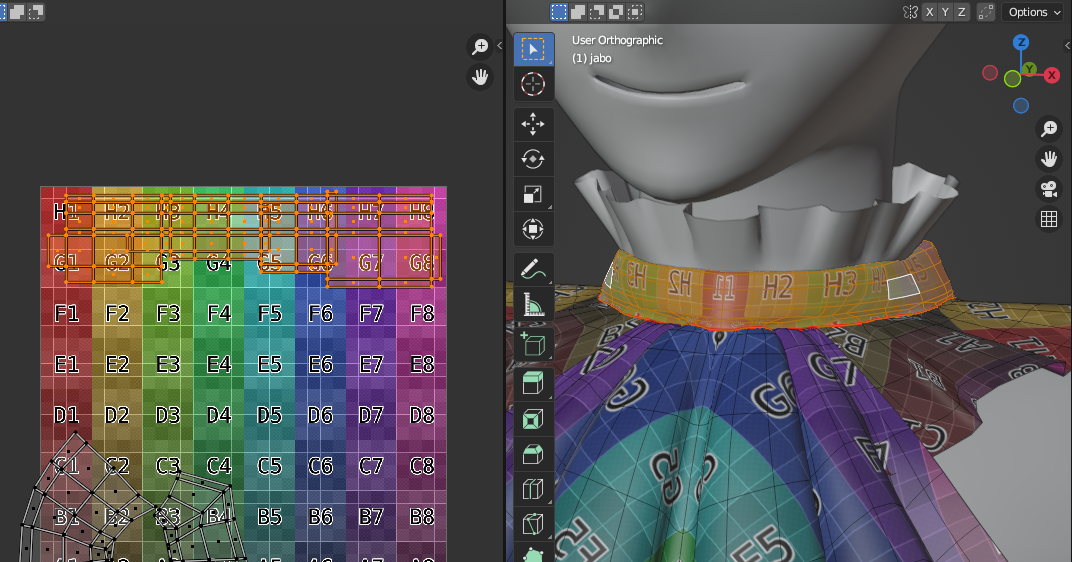This screenshot has width=1072, height=562.
Task: Choose the Move tool
Action: point(533,124)
